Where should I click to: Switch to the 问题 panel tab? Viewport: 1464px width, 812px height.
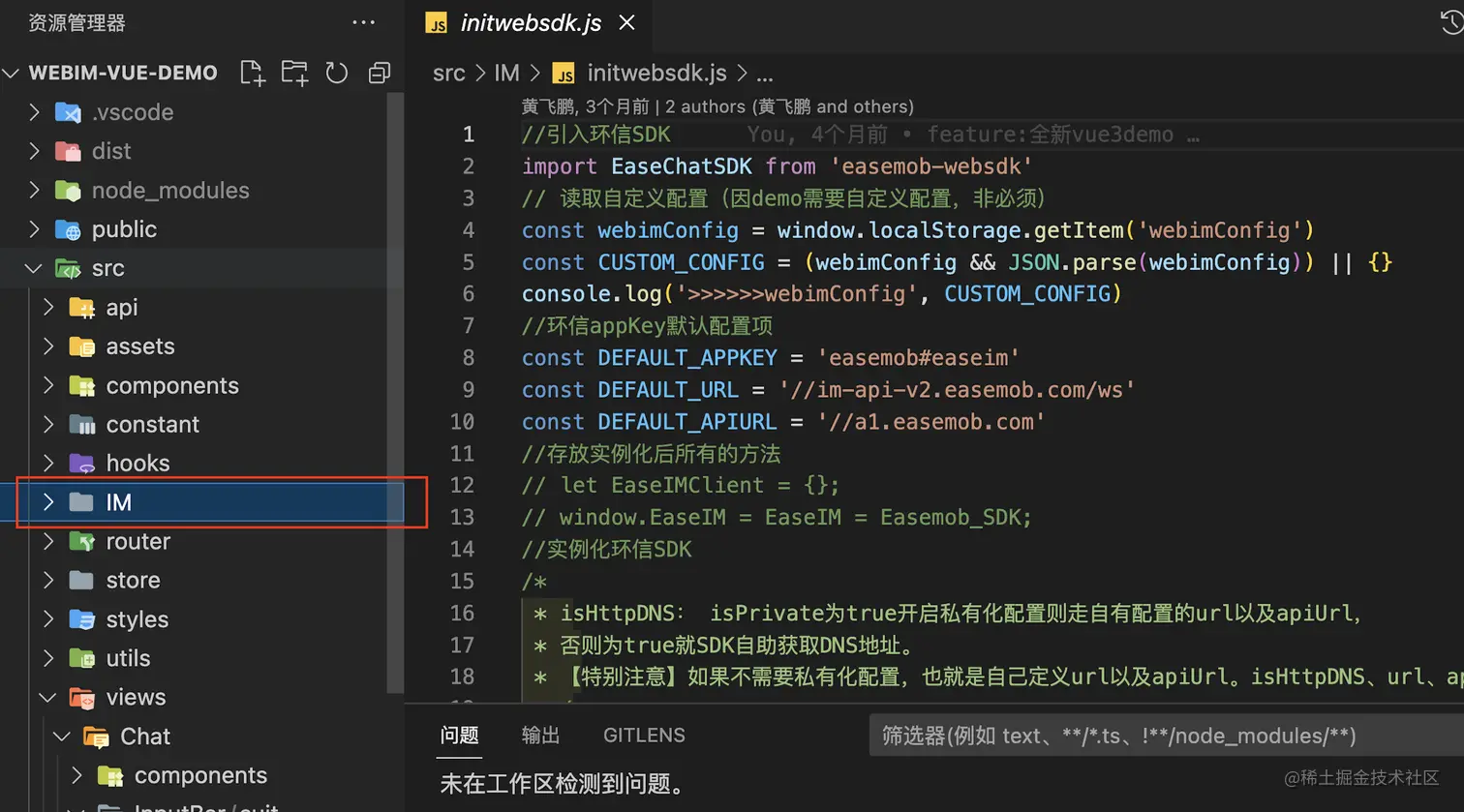(x=460, y=736)
